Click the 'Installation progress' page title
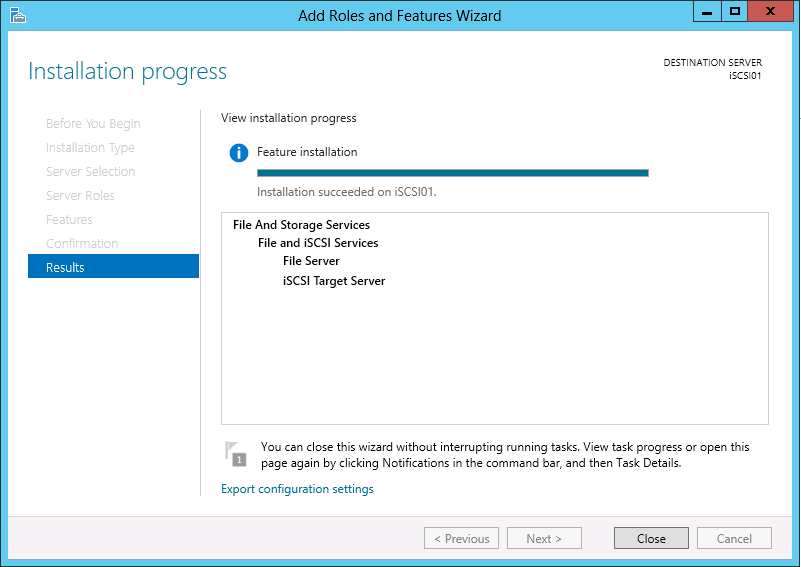Screen dimensions: 801x567 point(127,72)
